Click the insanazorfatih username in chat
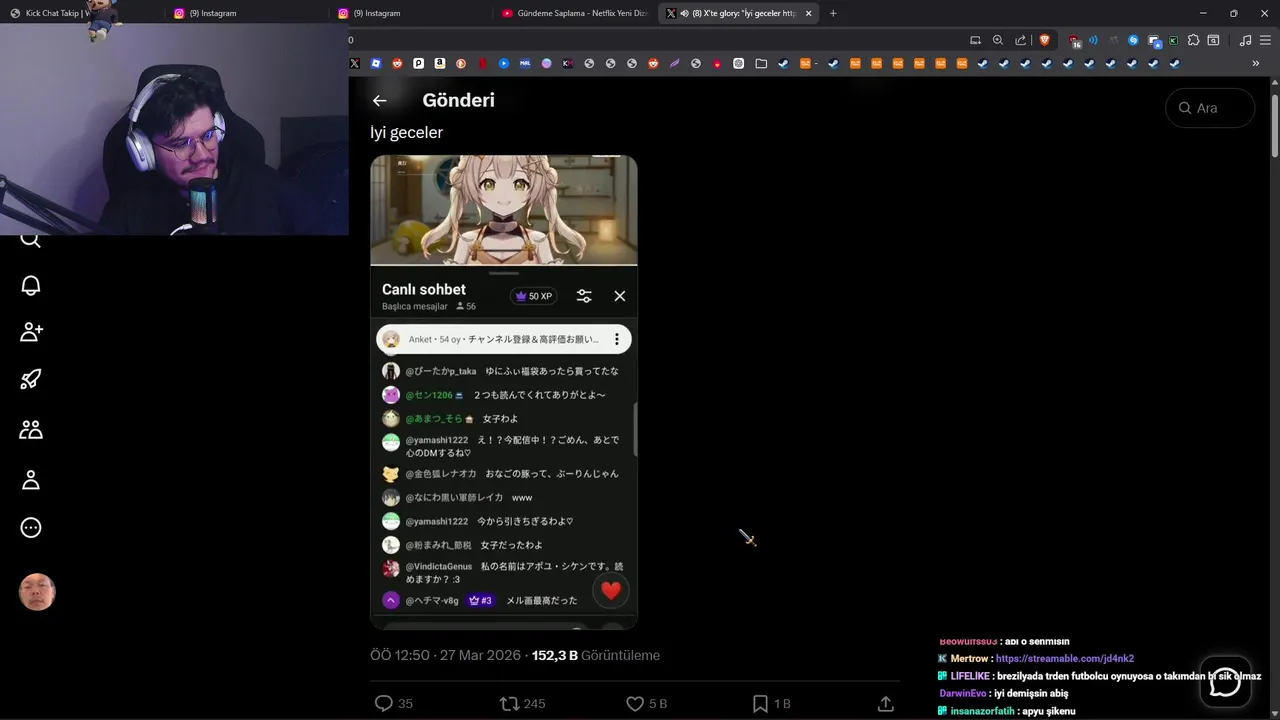 coord(982,711)
